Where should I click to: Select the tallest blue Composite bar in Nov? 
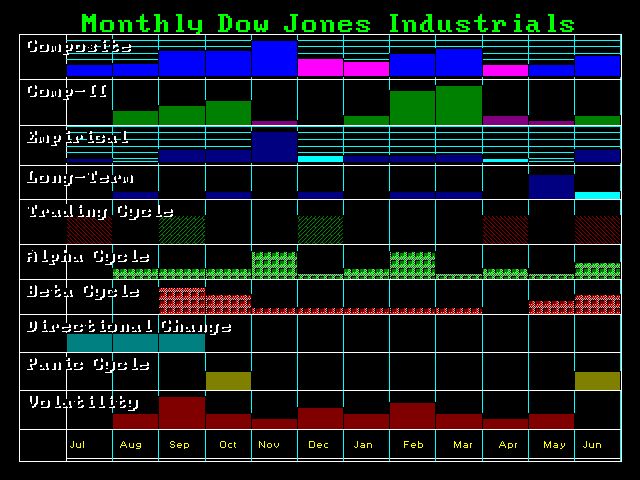(274, 58)
